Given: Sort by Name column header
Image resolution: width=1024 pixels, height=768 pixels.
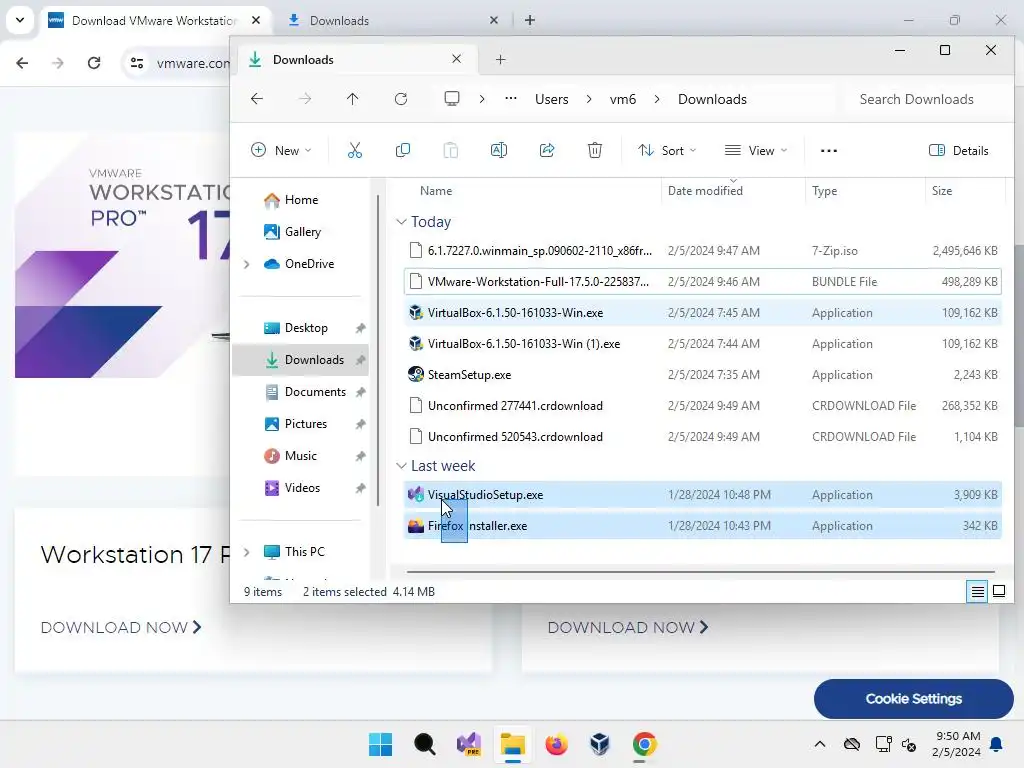Looking at the screenshot, I should coord(436,191).
